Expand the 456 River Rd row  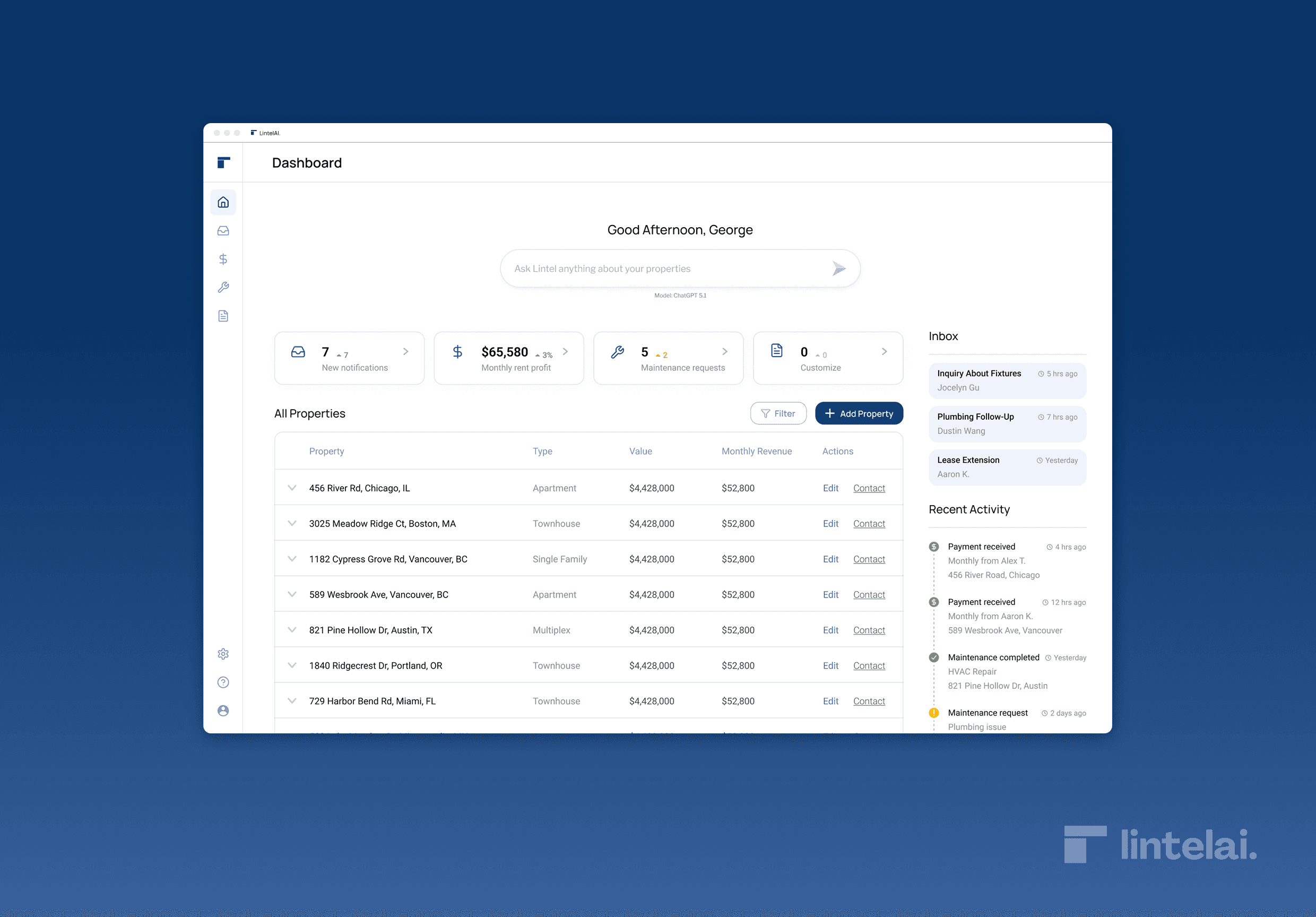pyautogui.click(x=292, y=488)
